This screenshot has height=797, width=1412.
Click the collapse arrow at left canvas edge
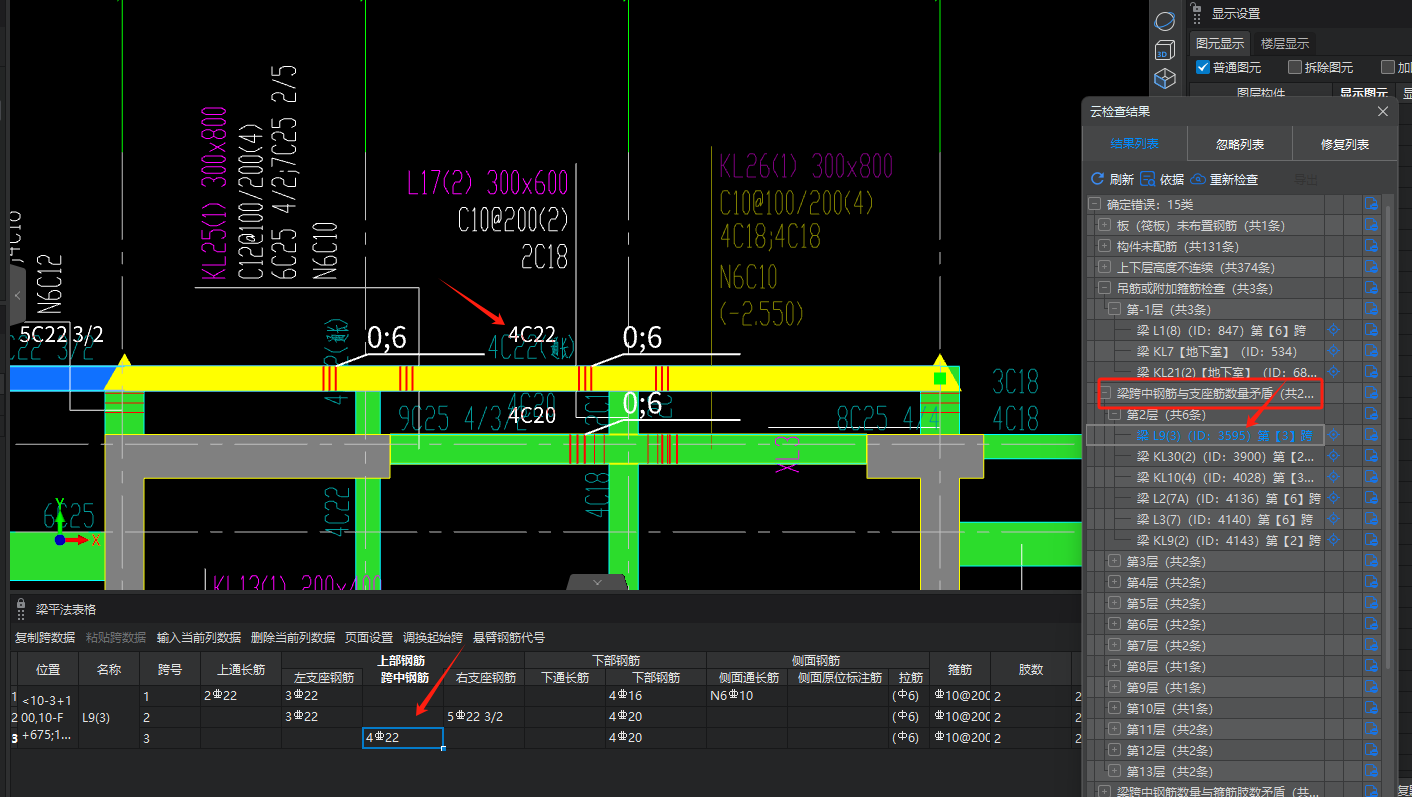click(17, 295)
